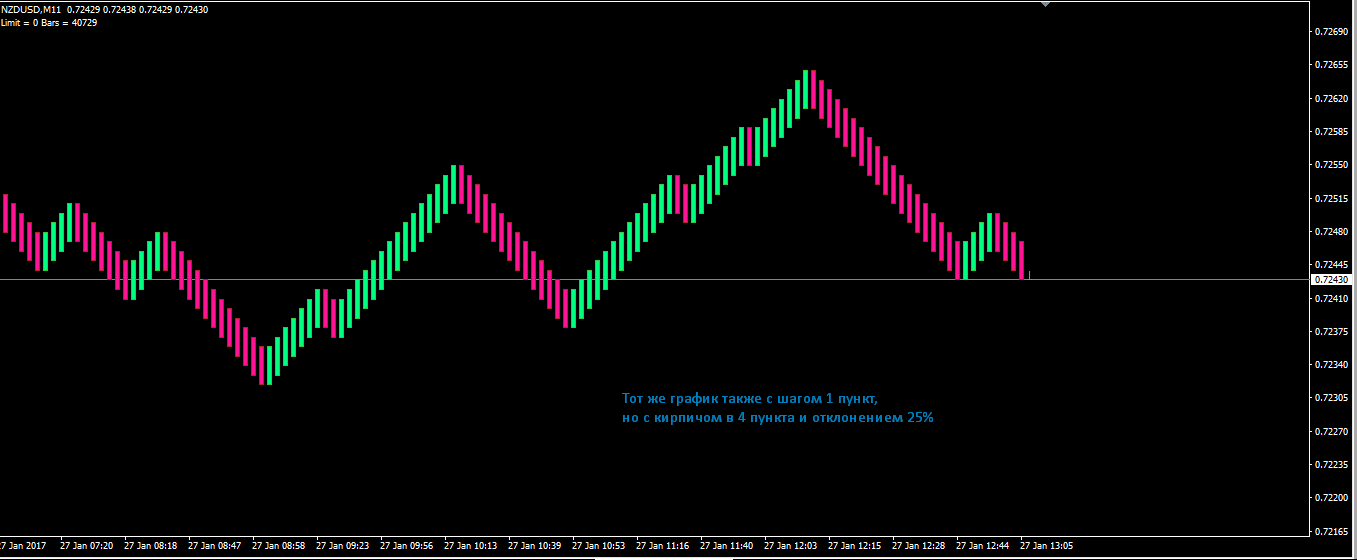Click price axis value 0.72480

[1331, 232]
